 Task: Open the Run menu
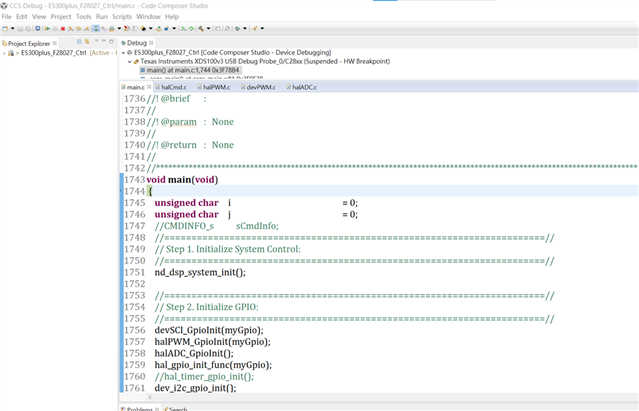101,17
